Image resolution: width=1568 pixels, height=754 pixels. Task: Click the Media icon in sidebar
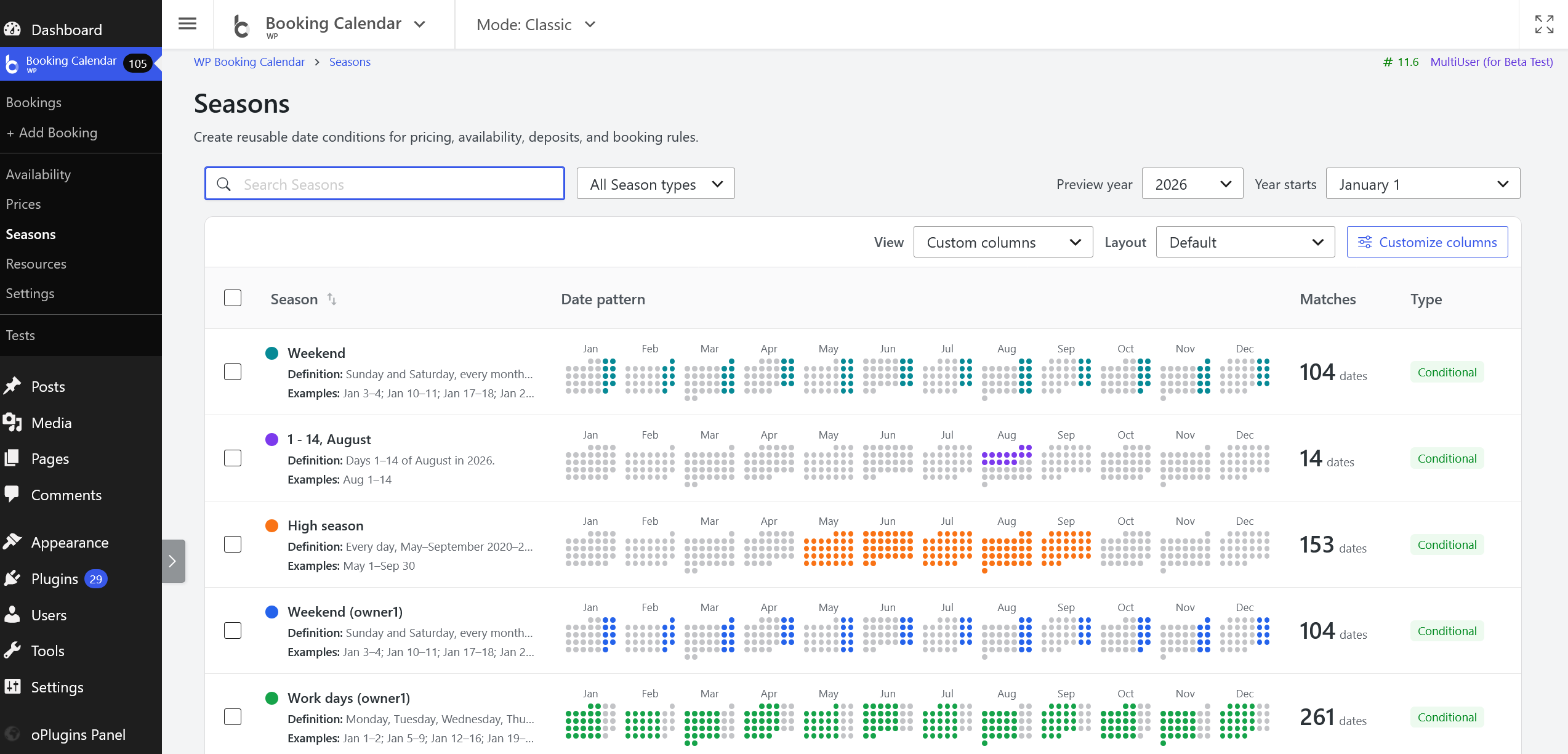point(12,423)
